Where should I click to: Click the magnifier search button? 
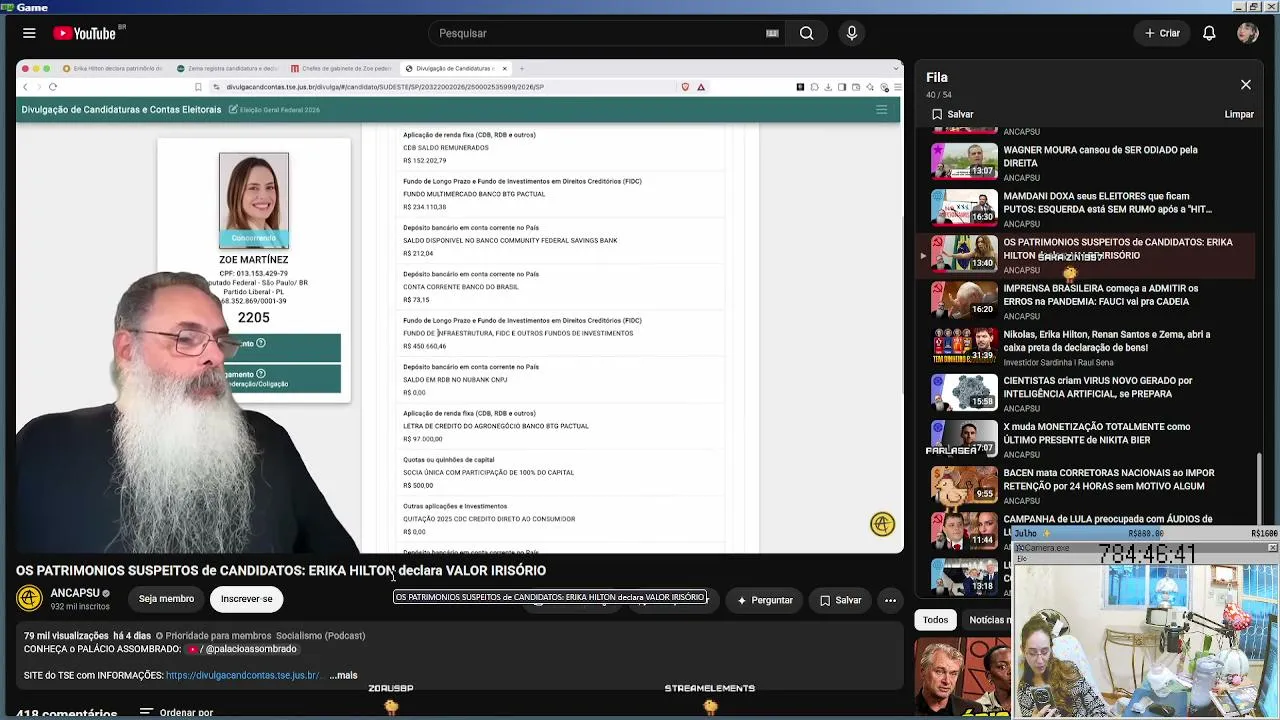tap(806, 33)
